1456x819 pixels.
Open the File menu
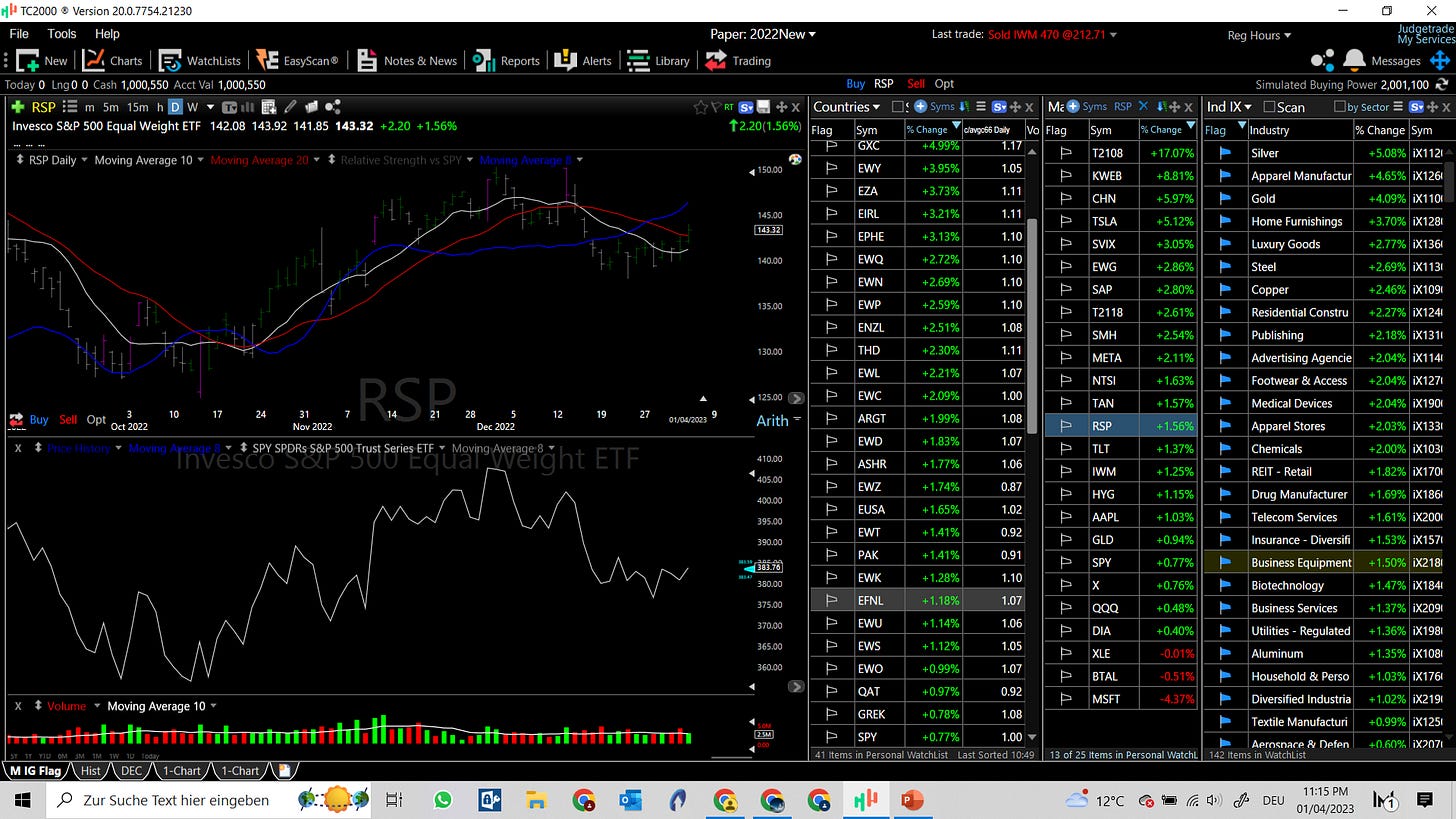(x=19, y=34)
